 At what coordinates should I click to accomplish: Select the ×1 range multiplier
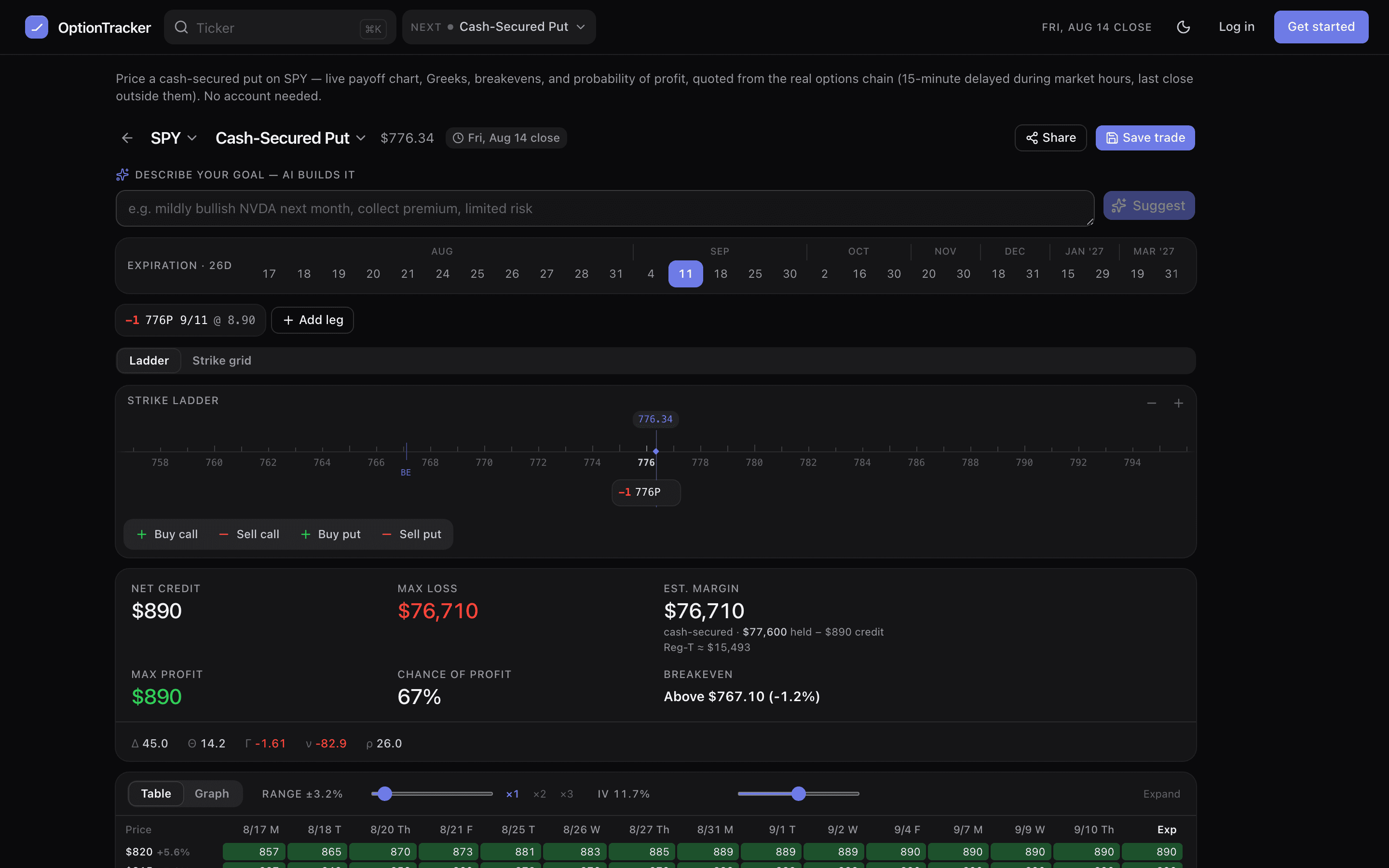(x=512, y=794)
